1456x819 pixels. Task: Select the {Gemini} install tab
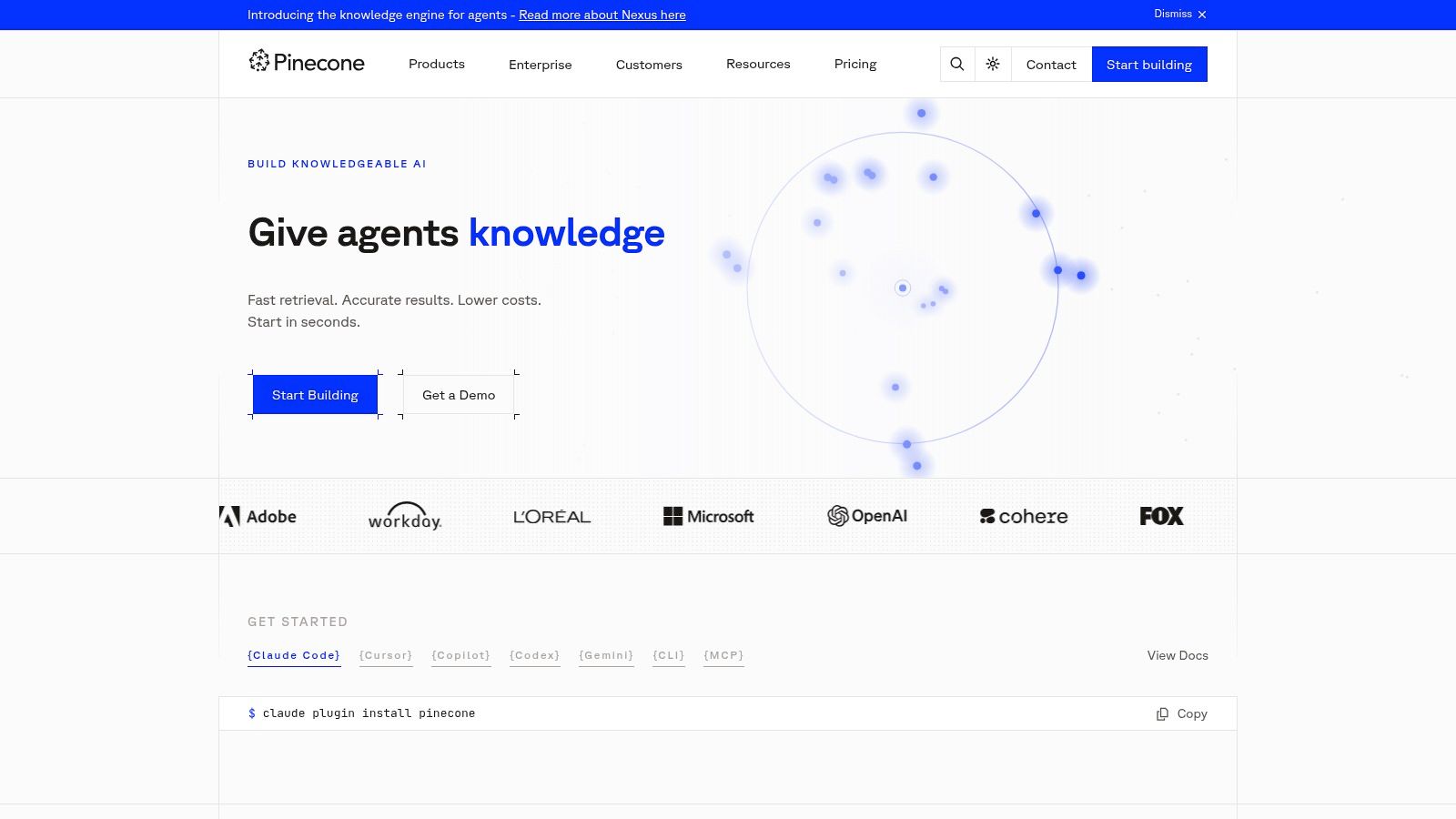[x=606, y=655]
